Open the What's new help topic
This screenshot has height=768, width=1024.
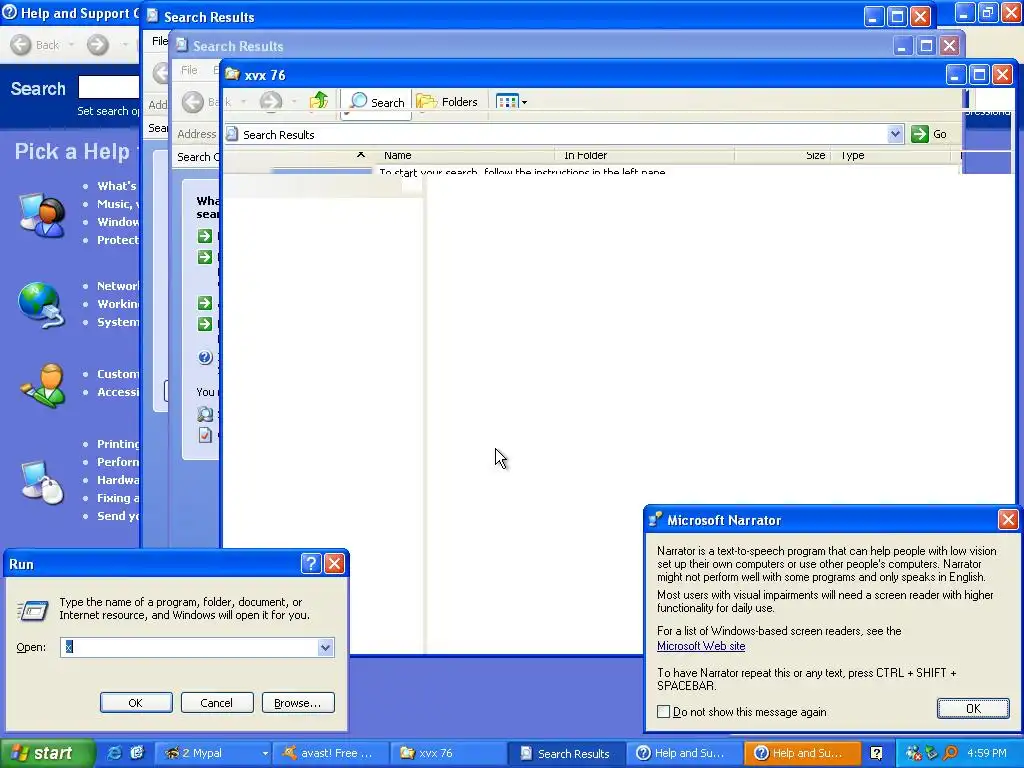(x=117, y=185)
